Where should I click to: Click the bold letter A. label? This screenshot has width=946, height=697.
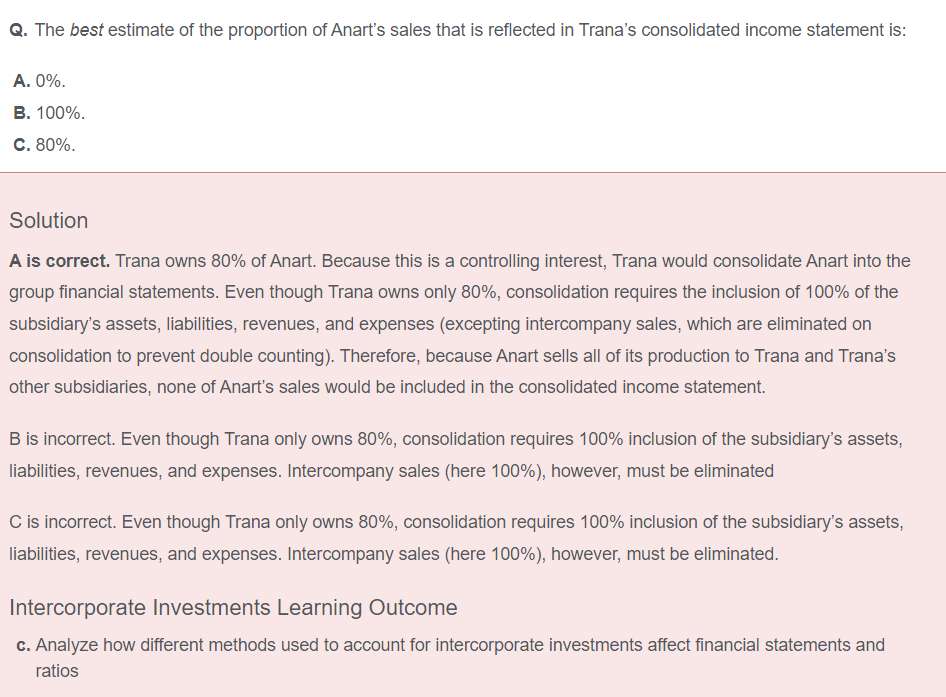point(22,81)
